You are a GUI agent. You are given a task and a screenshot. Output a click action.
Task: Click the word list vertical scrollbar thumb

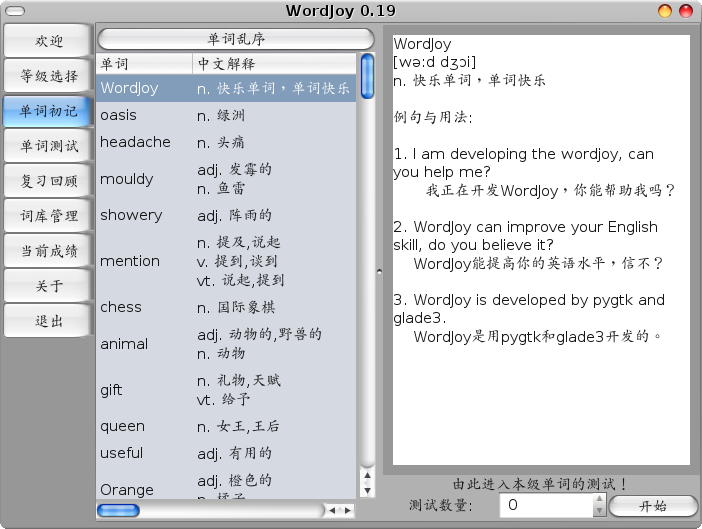tap(367, 77)
